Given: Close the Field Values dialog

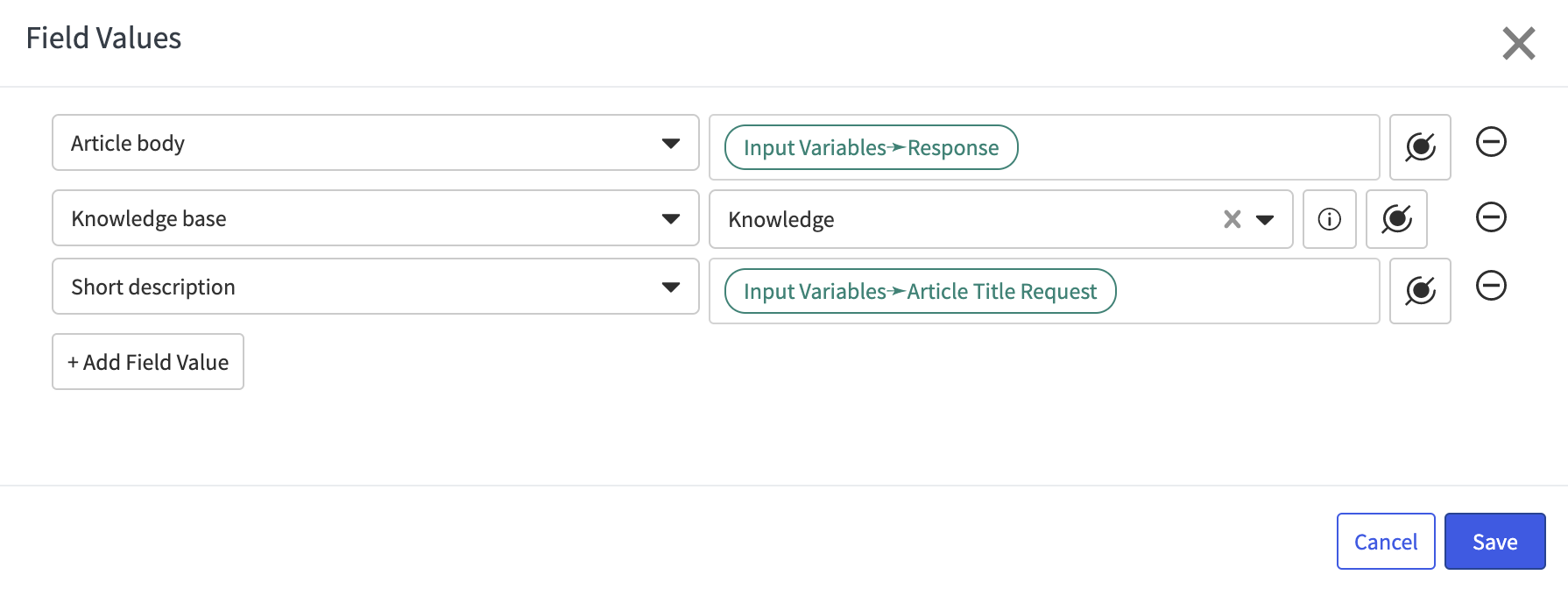Looking at the screenshot, I should (x=1519, y=43).
